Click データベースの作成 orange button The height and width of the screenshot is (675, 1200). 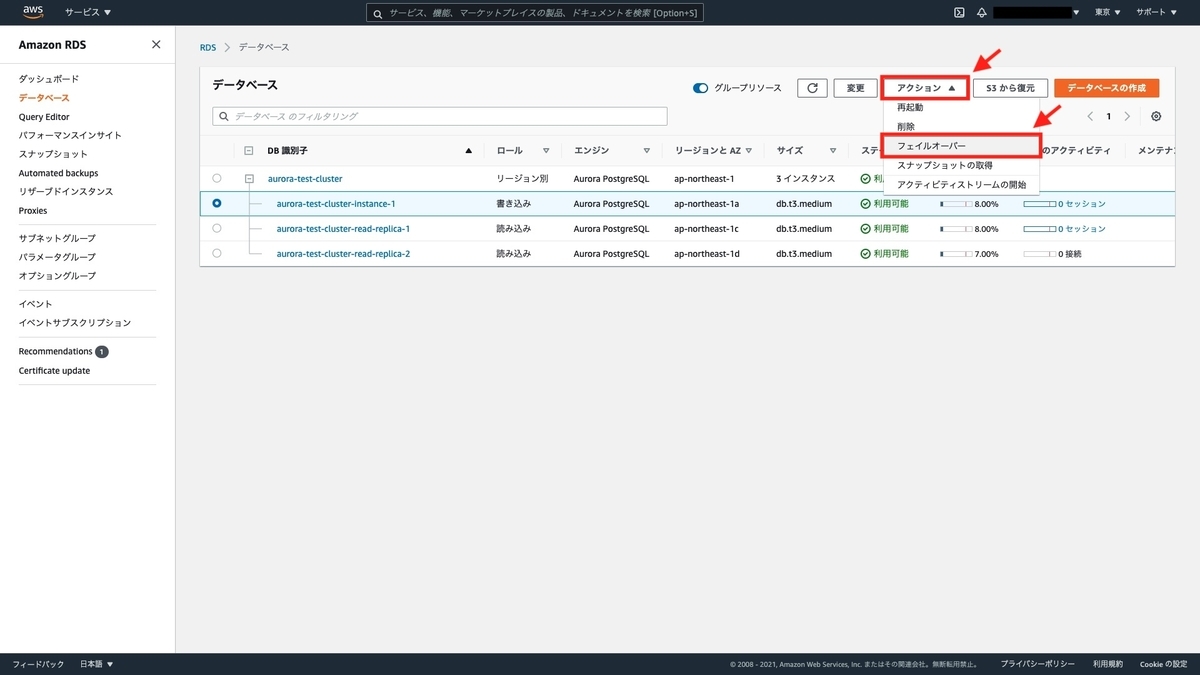(x=1106, y=88)
